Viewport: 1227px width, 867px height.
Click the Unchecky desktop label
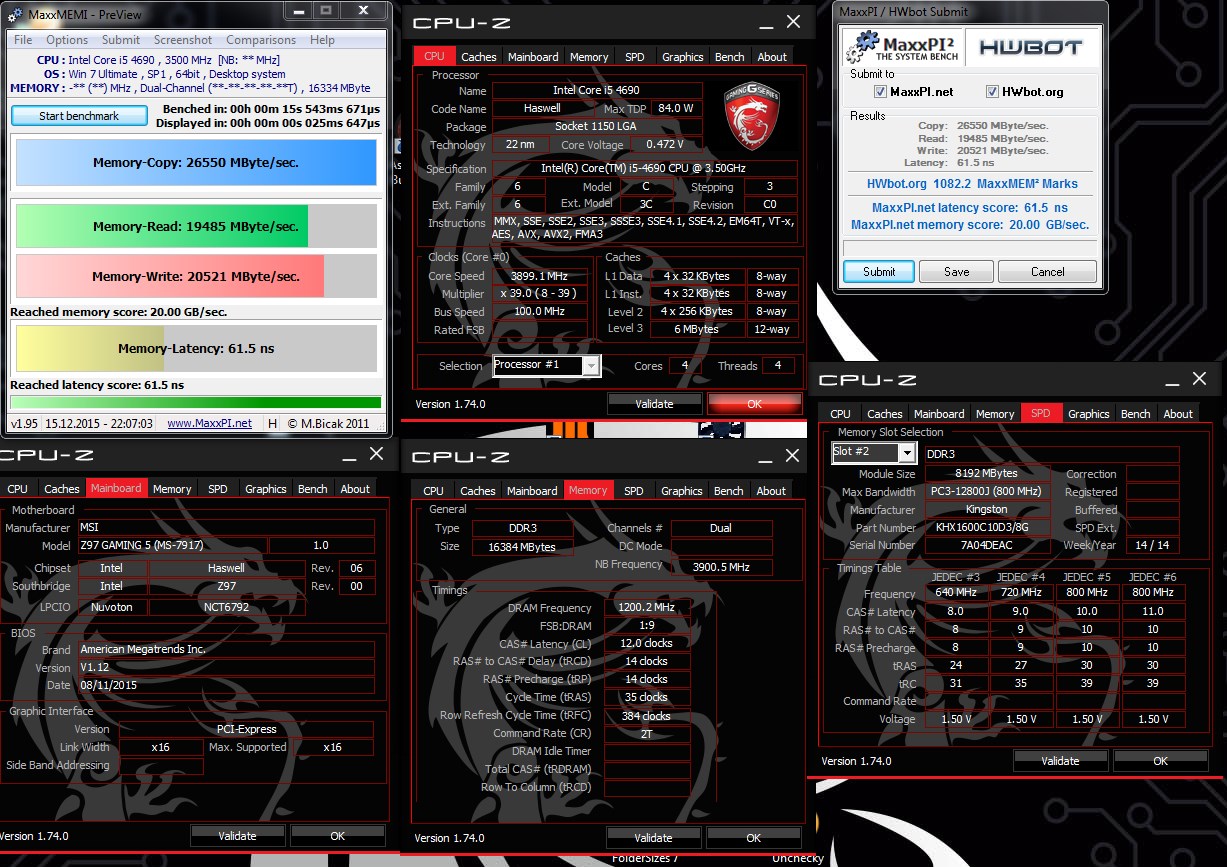(798, 859)
